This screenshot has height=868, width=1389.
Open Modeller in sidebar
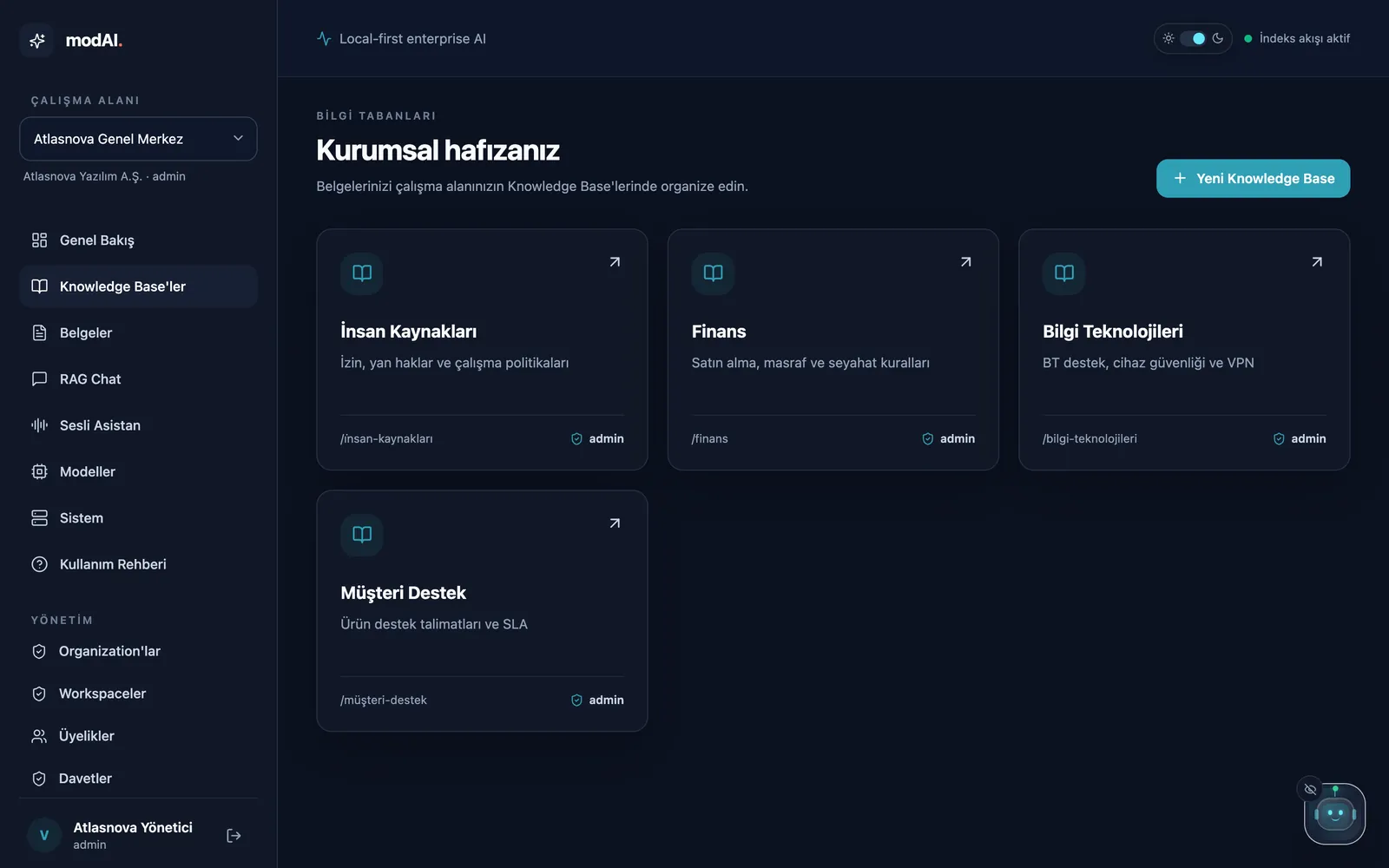tap(138, 472)
